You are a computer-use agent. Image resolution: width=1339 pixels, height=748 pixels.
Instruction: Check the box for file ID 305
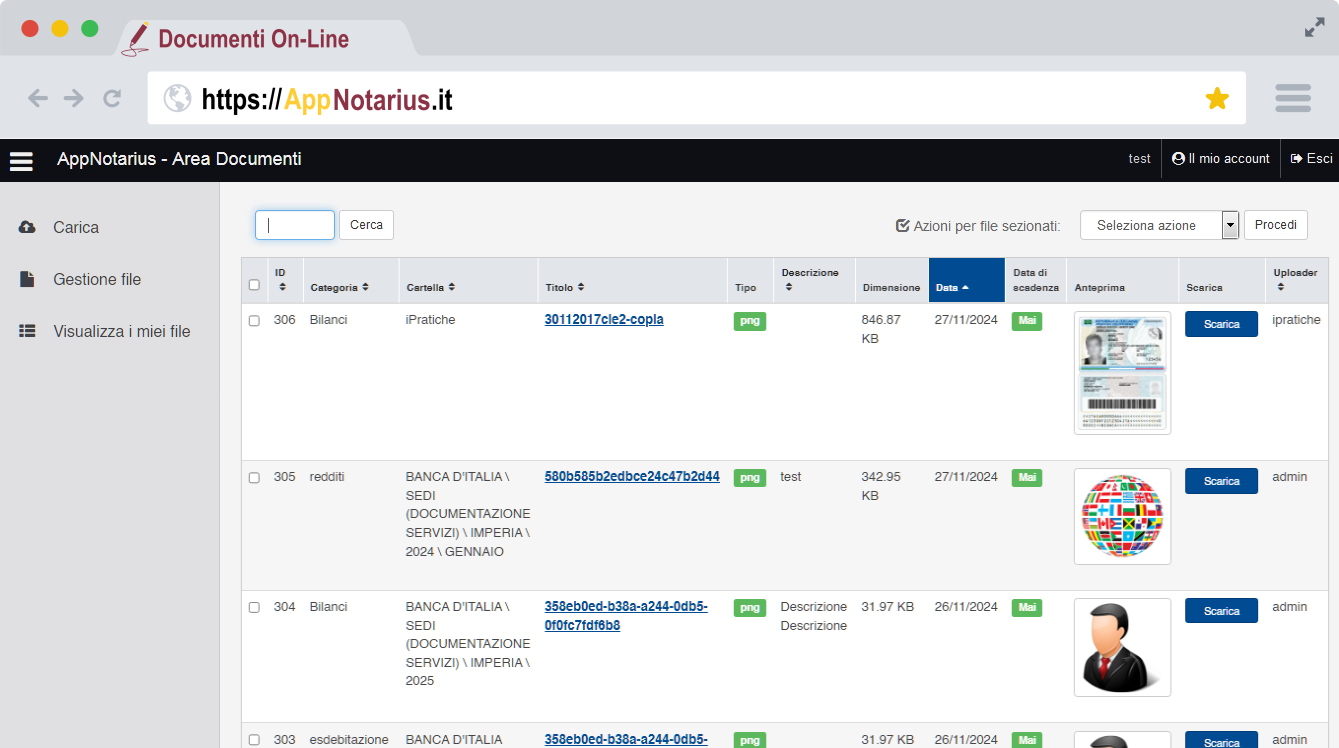tap(254, 478)
